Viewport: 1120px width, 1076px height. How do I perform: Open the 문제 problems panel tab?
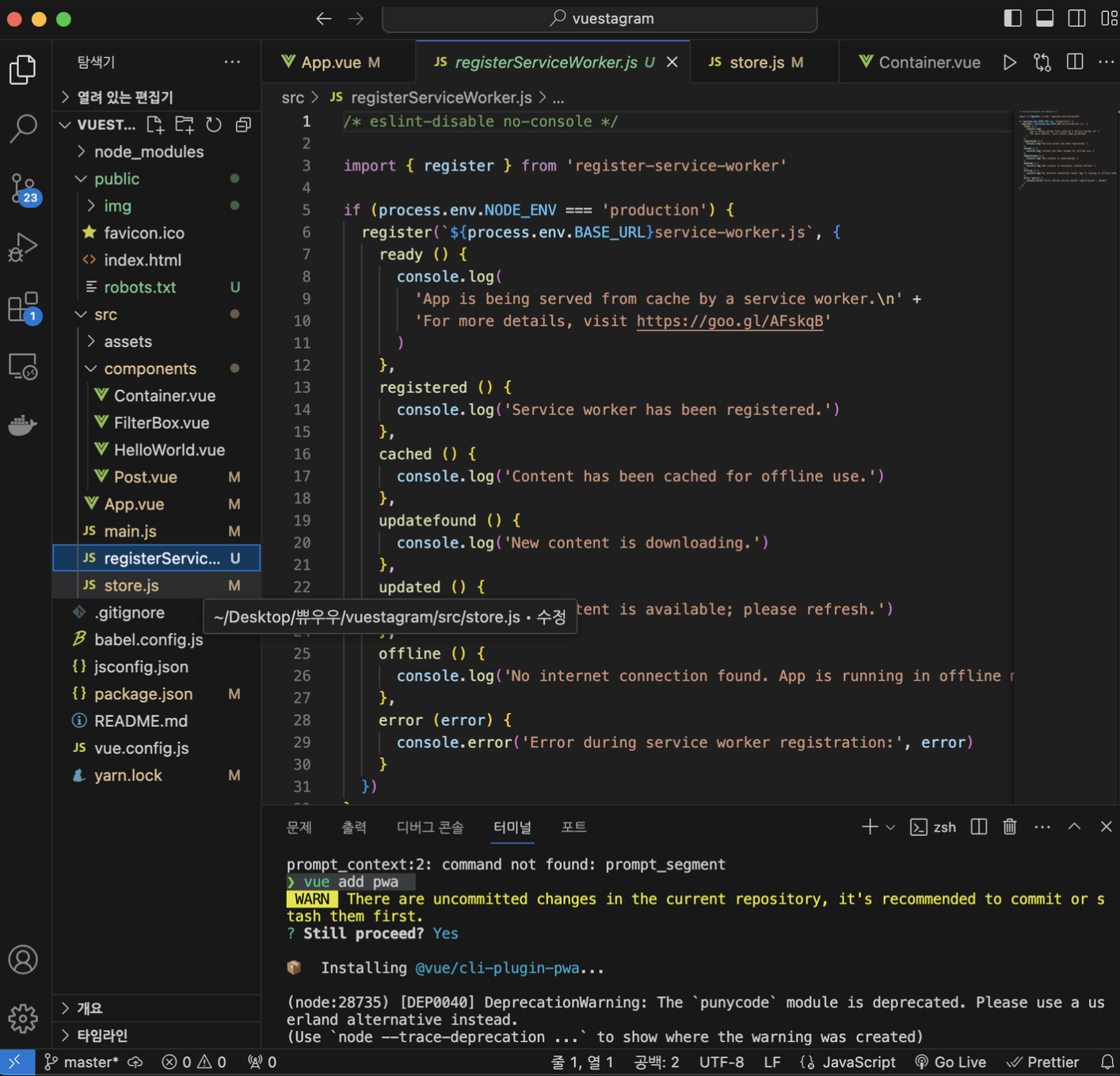[299, 826]
